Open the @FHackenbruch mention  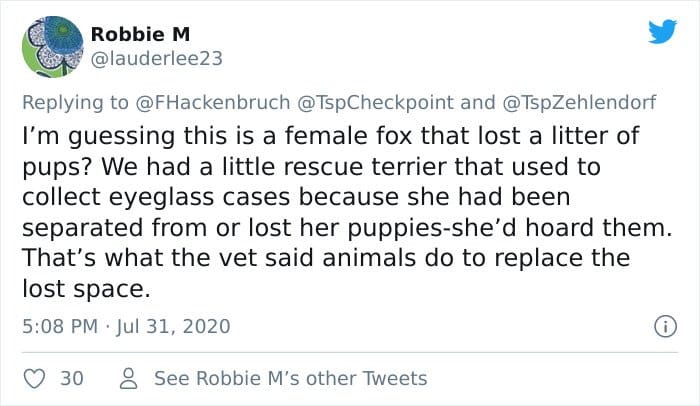click(212, 102)
